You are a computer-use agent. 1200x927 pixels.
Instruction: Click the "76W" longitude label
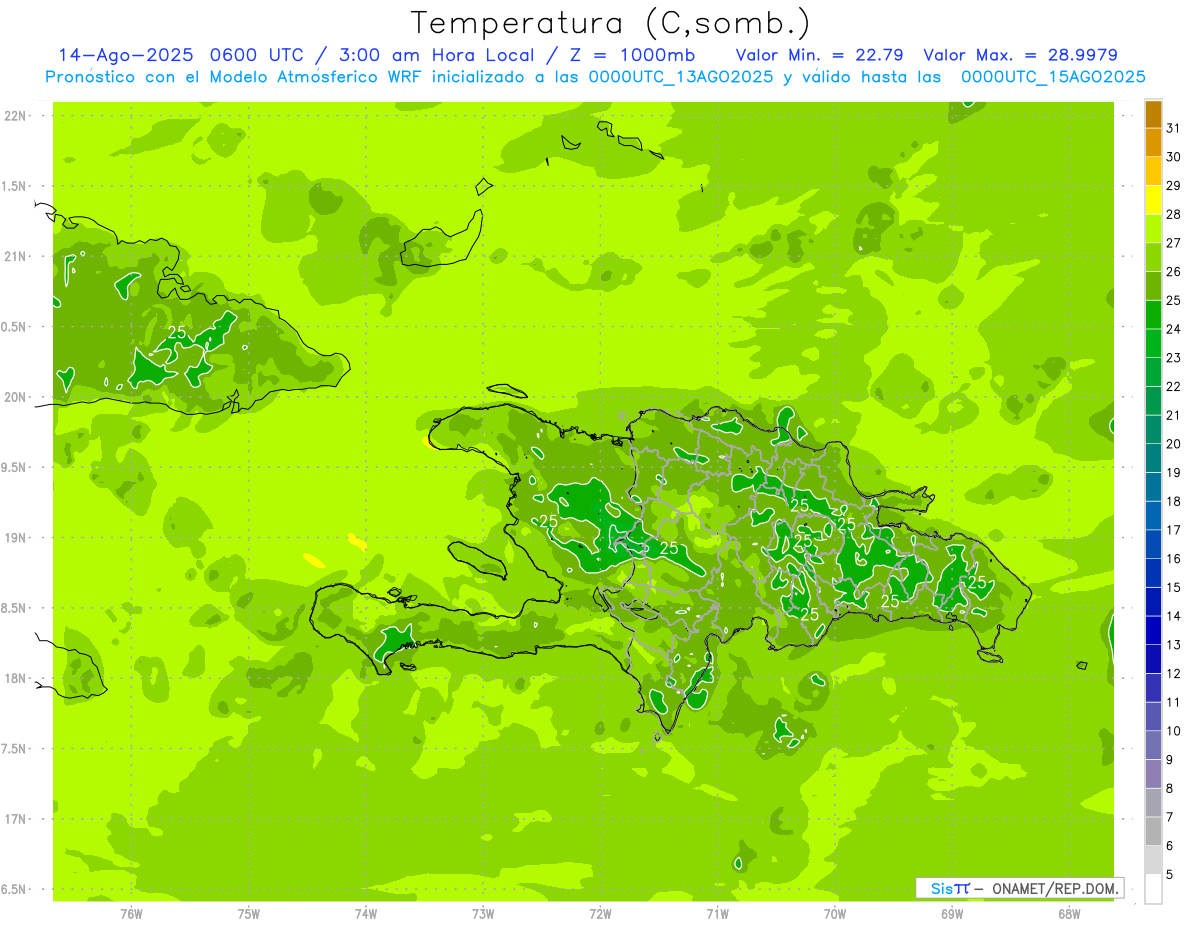click(x=131, y=913)
